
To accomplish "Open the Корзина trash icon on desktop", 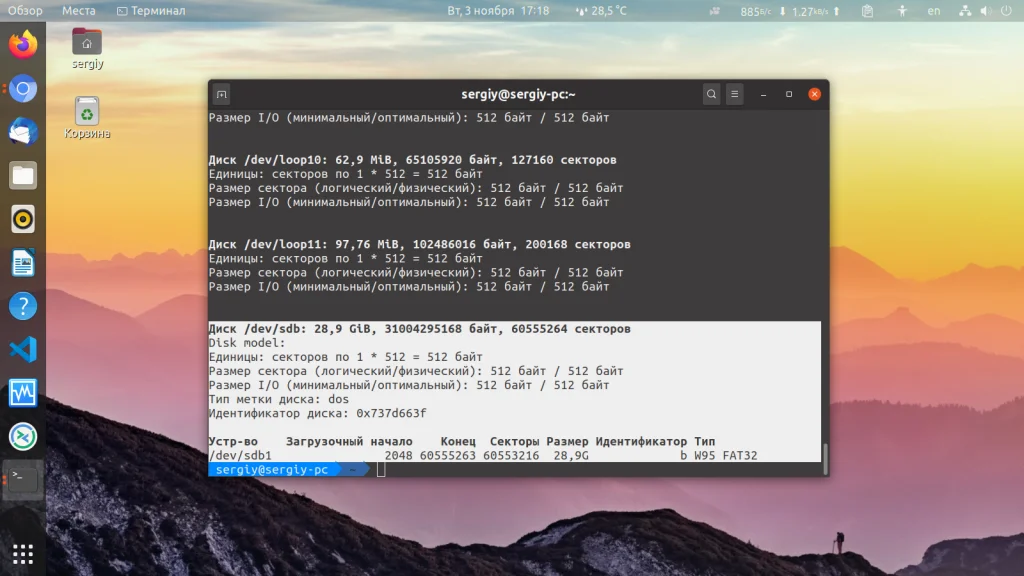I will pyautogui.click(x=87, y=118).
